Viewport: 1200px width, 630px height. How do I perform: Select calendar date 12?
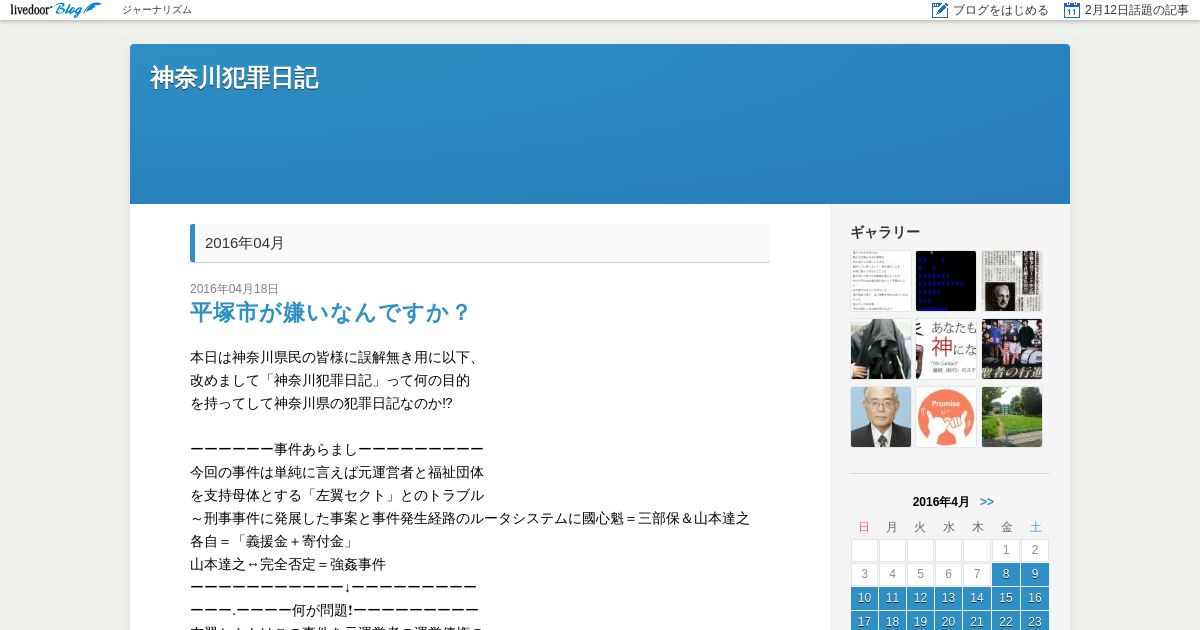tap(921, 598)
